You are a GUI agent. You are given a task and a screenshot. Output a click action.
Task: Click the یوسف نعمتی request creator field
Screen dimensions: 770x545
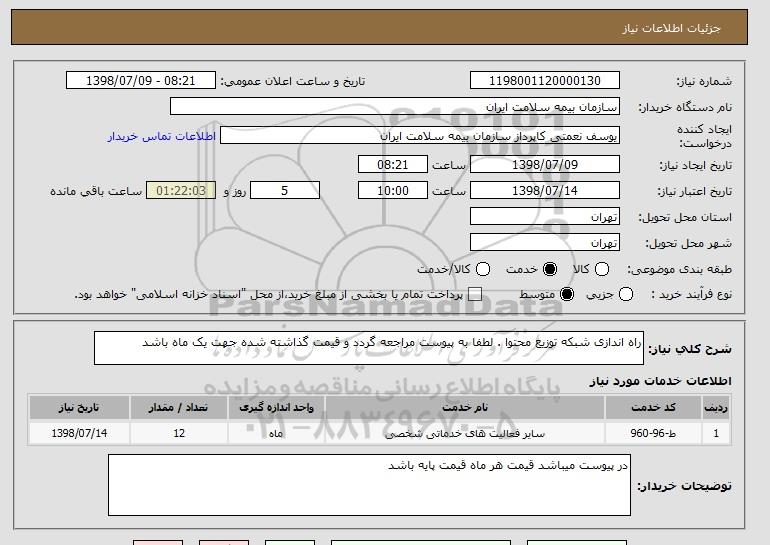(420, 136)
